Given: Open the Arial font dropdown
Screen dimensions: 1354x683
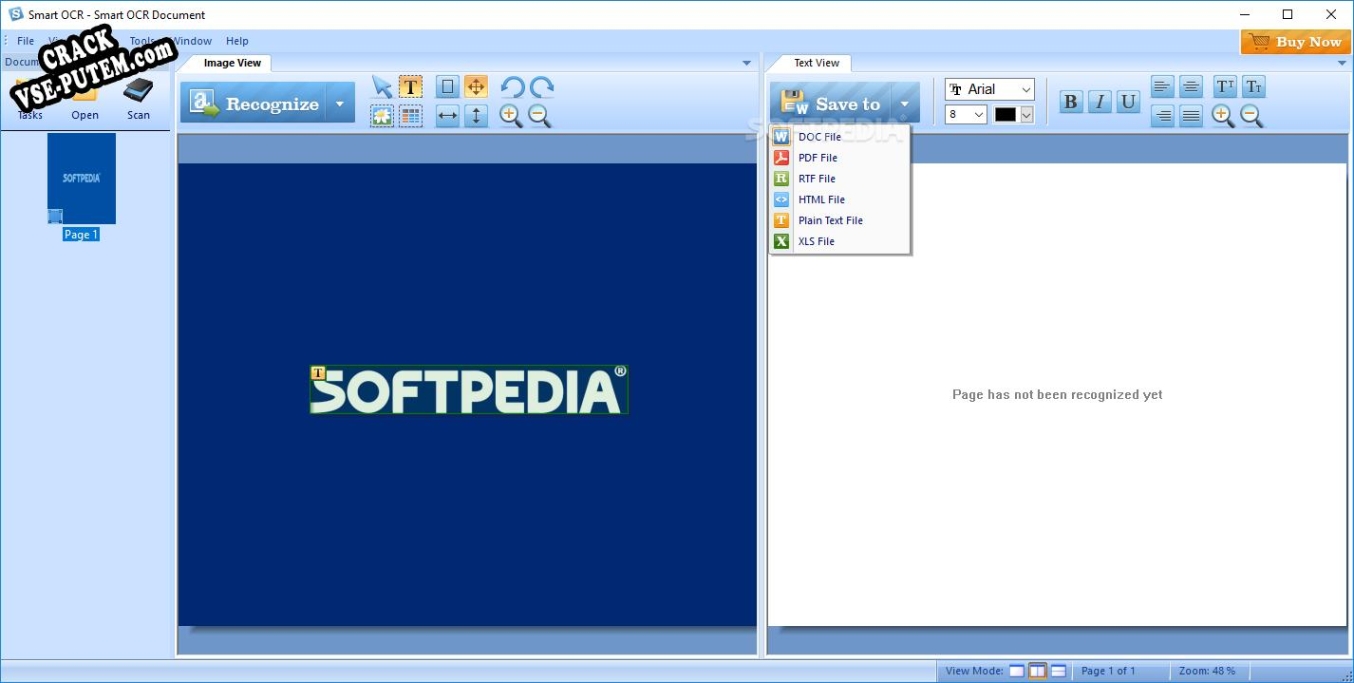Looking at the screenshot, I should tap(990, 90).
